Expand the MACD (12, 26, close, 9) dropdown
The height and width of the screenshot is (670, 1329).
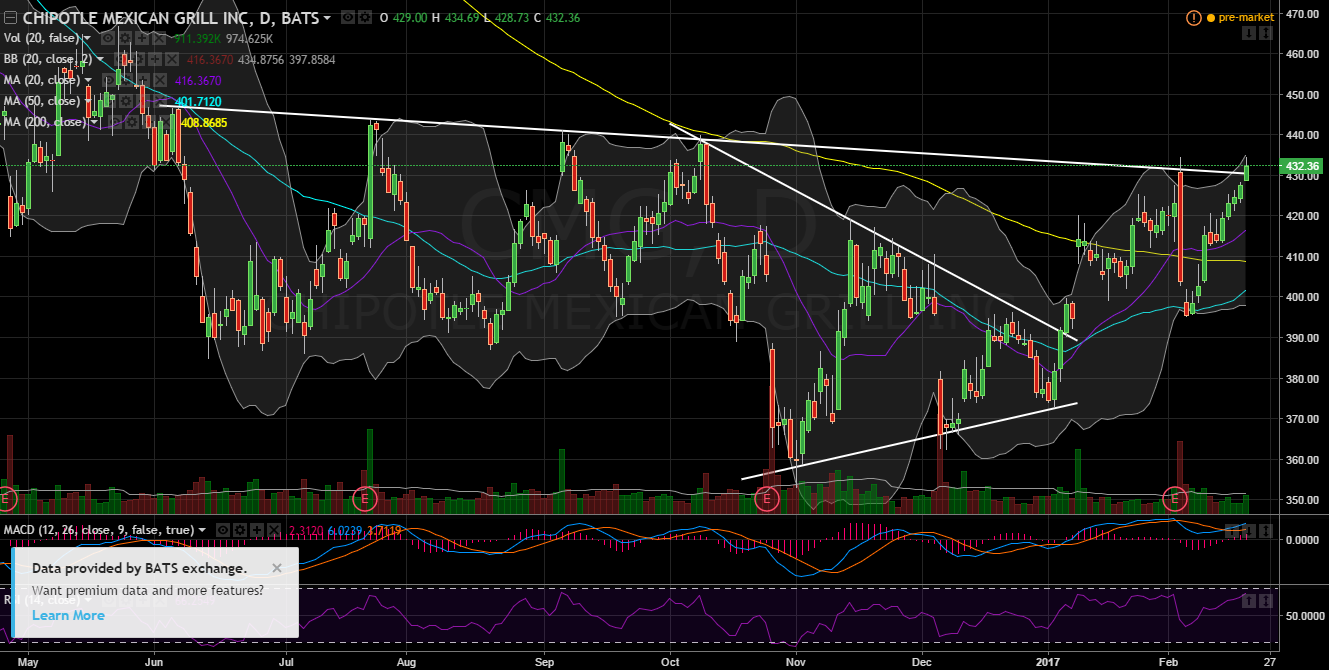point(202,529)
